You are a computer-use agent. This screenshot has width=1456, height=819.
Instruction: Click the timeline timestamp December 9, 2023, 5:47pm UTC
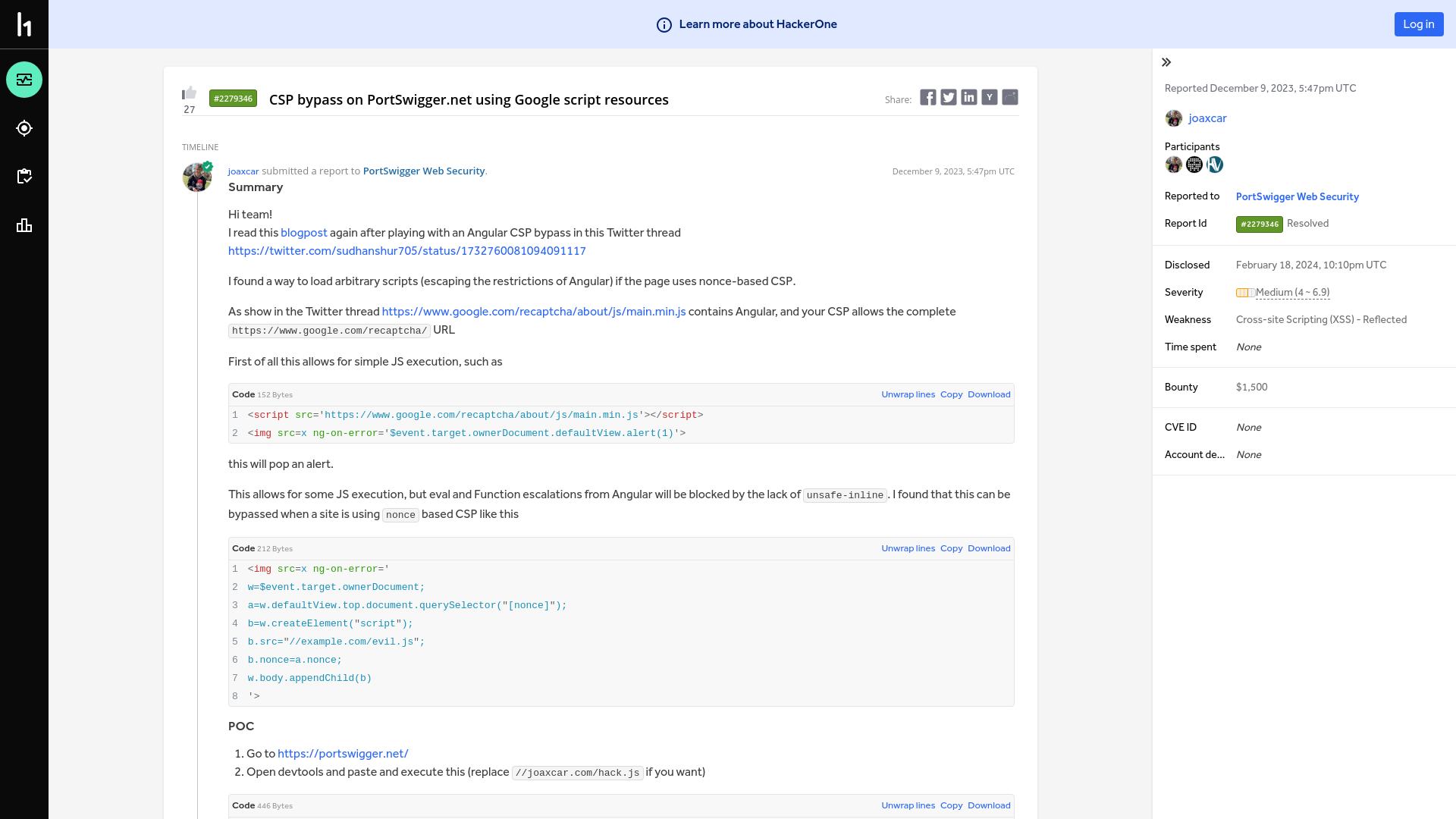(x=953, y=171)
